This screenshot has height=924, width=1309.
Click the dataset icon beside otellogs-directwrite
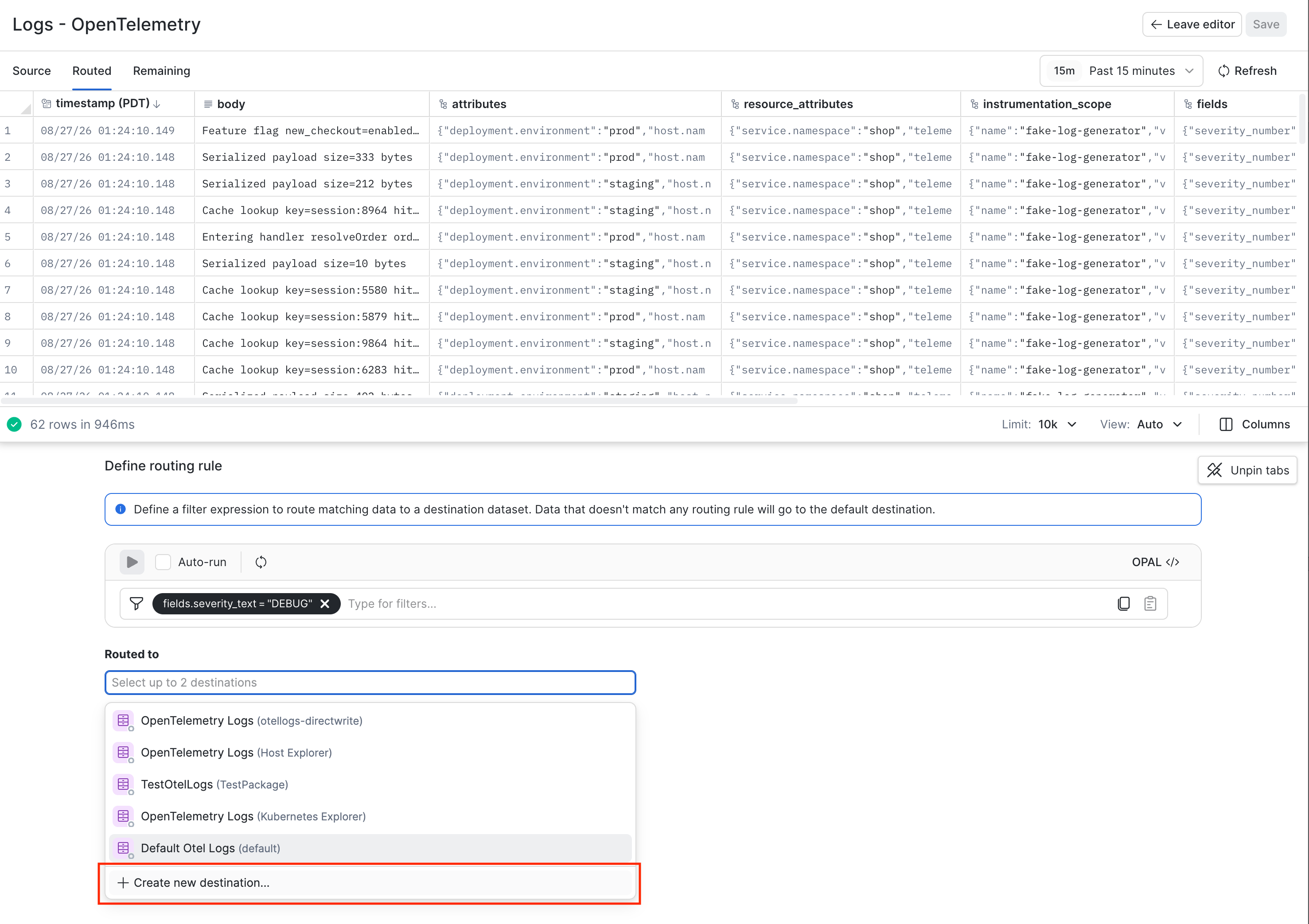[123, 721]
